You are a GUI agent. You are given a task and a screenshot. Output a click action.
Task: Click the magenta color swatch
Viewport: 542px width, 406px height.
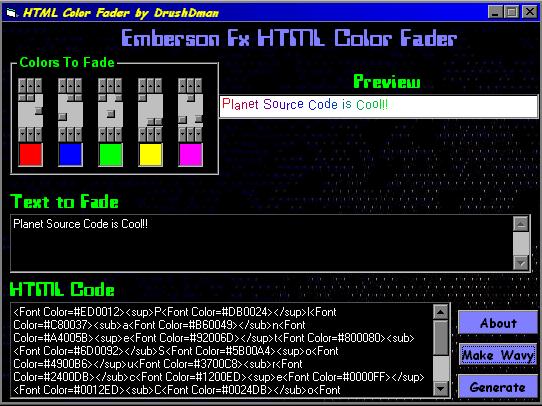pos(190,154)
